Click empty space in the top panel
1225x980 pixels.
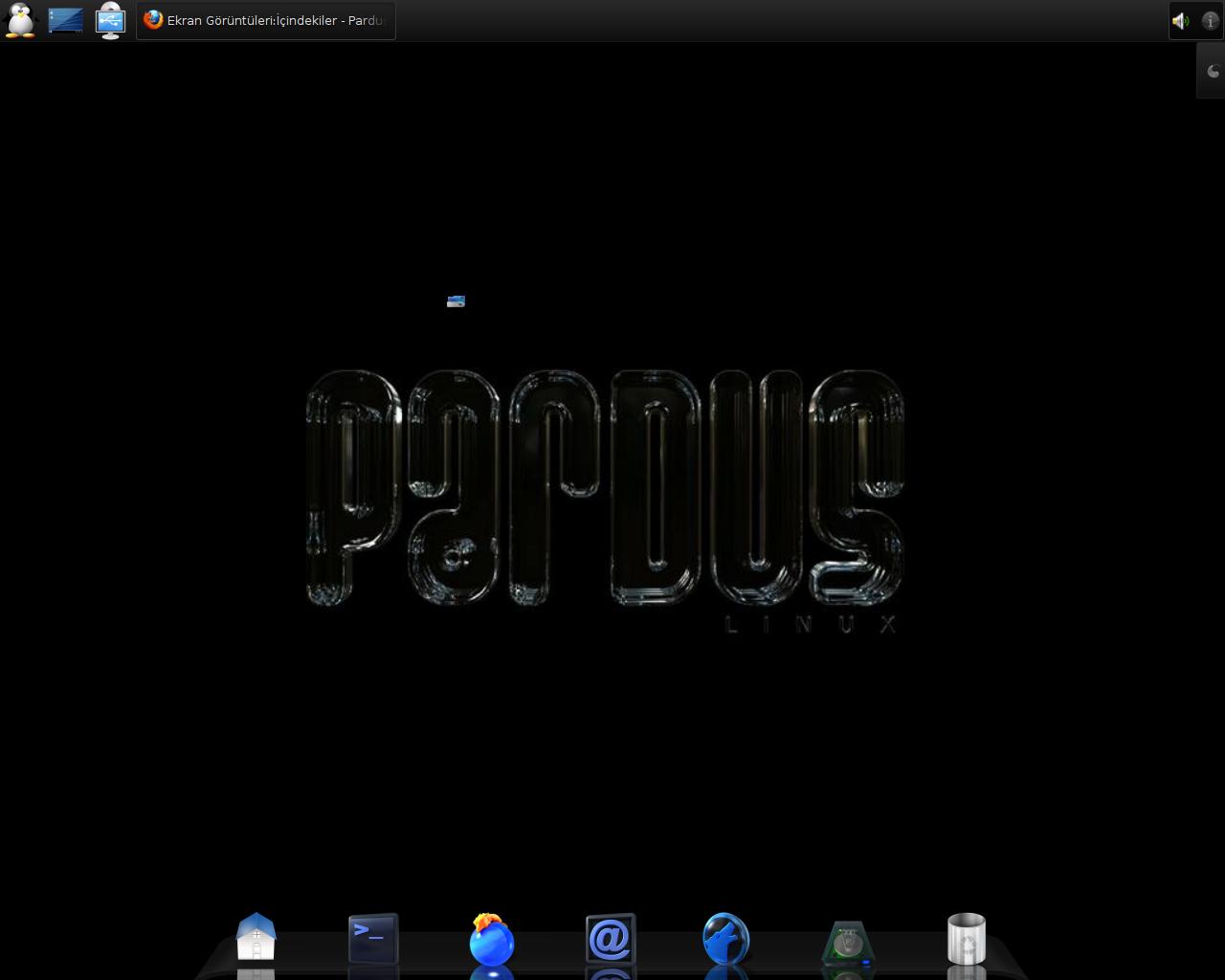(x=766, y=20)
